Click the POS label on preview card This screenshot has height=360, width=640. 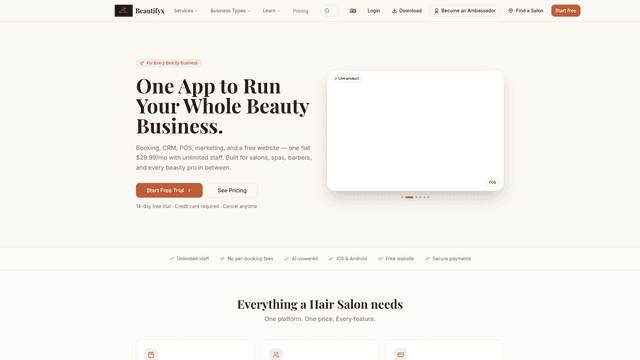point(492,182)
